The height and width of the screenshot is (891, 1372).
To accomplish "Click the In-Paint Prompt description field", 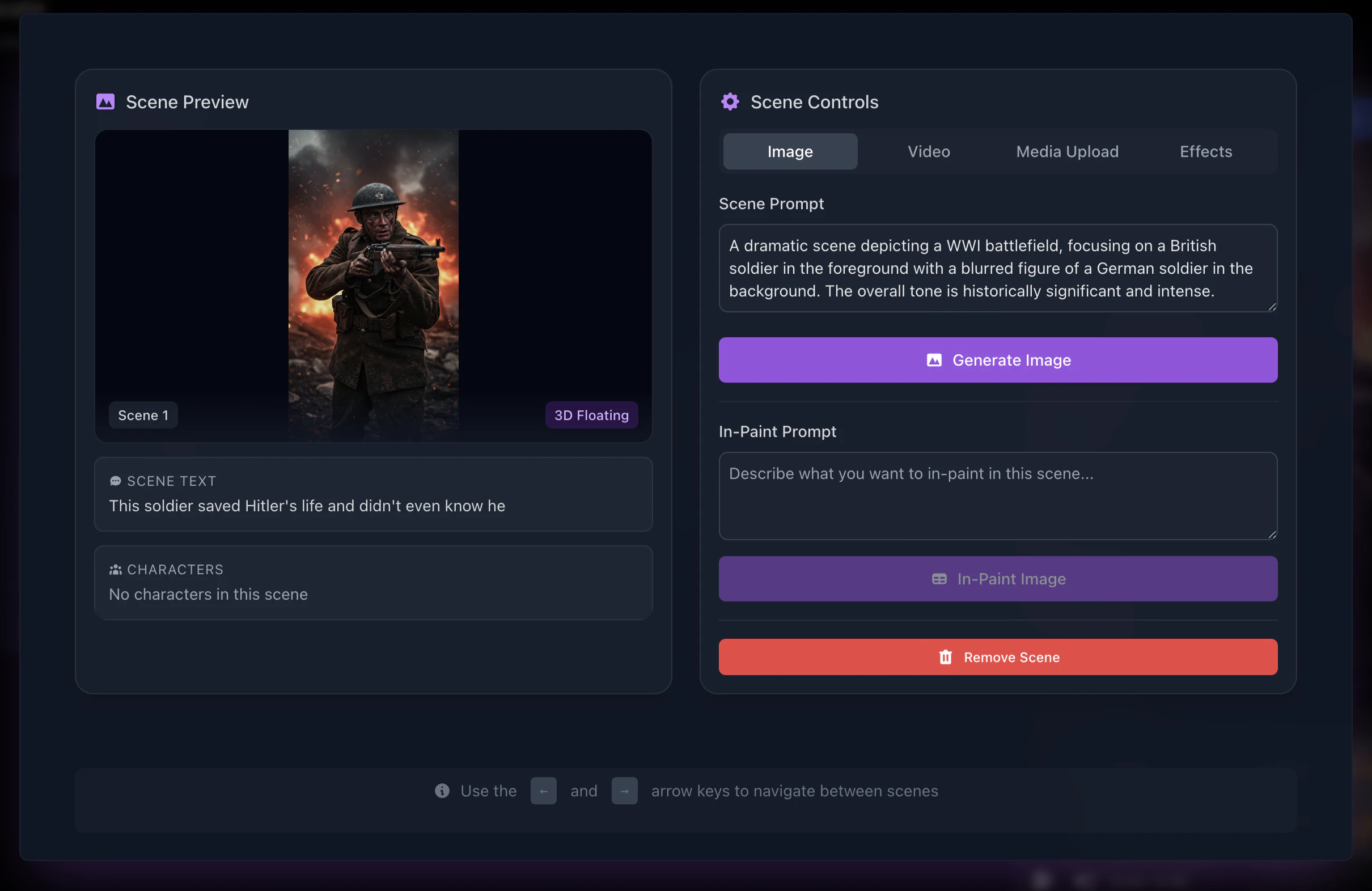I will coord(998,495).
